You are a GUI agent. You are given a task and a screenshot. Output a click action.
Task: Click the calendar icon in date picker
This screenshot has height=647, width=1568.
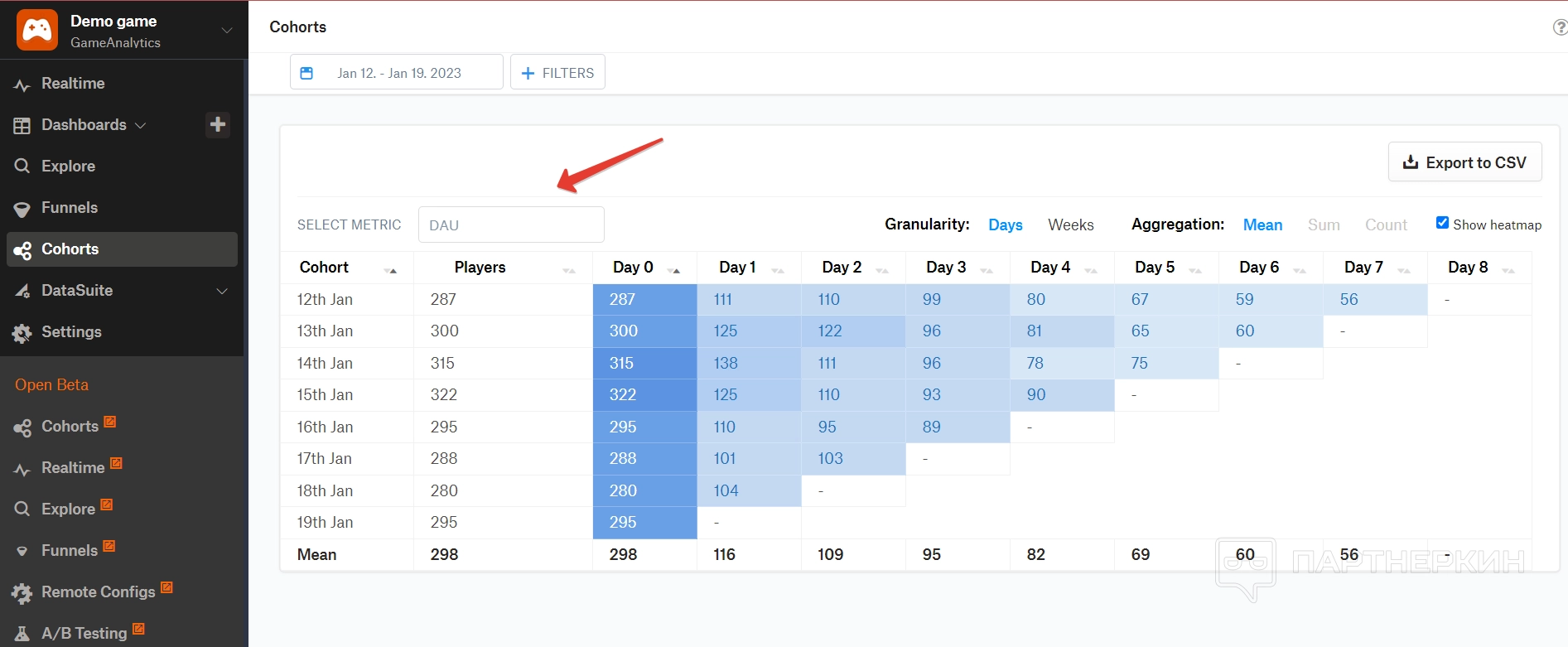point(306,73)
